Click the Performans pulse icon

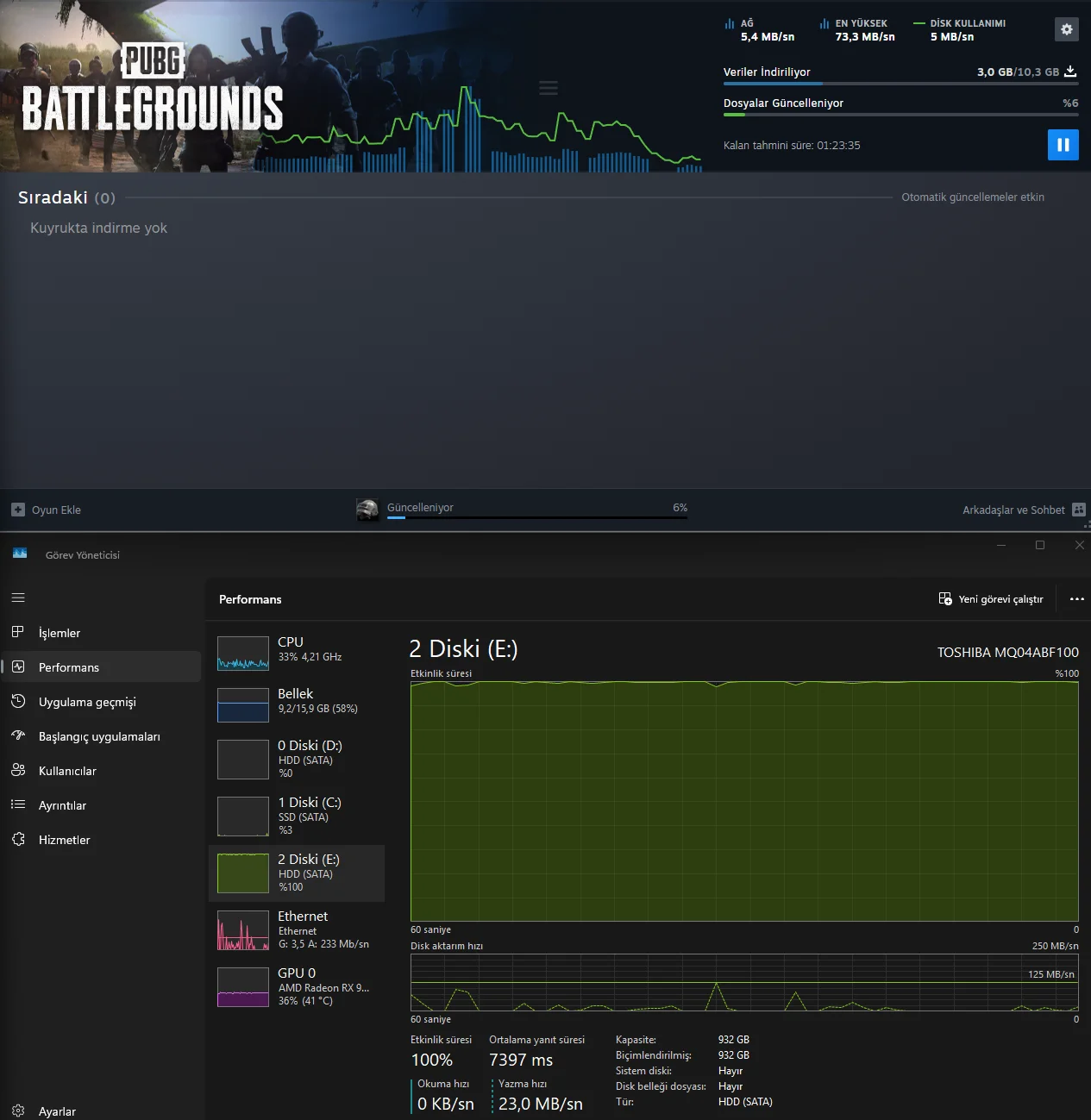(17, 666)
